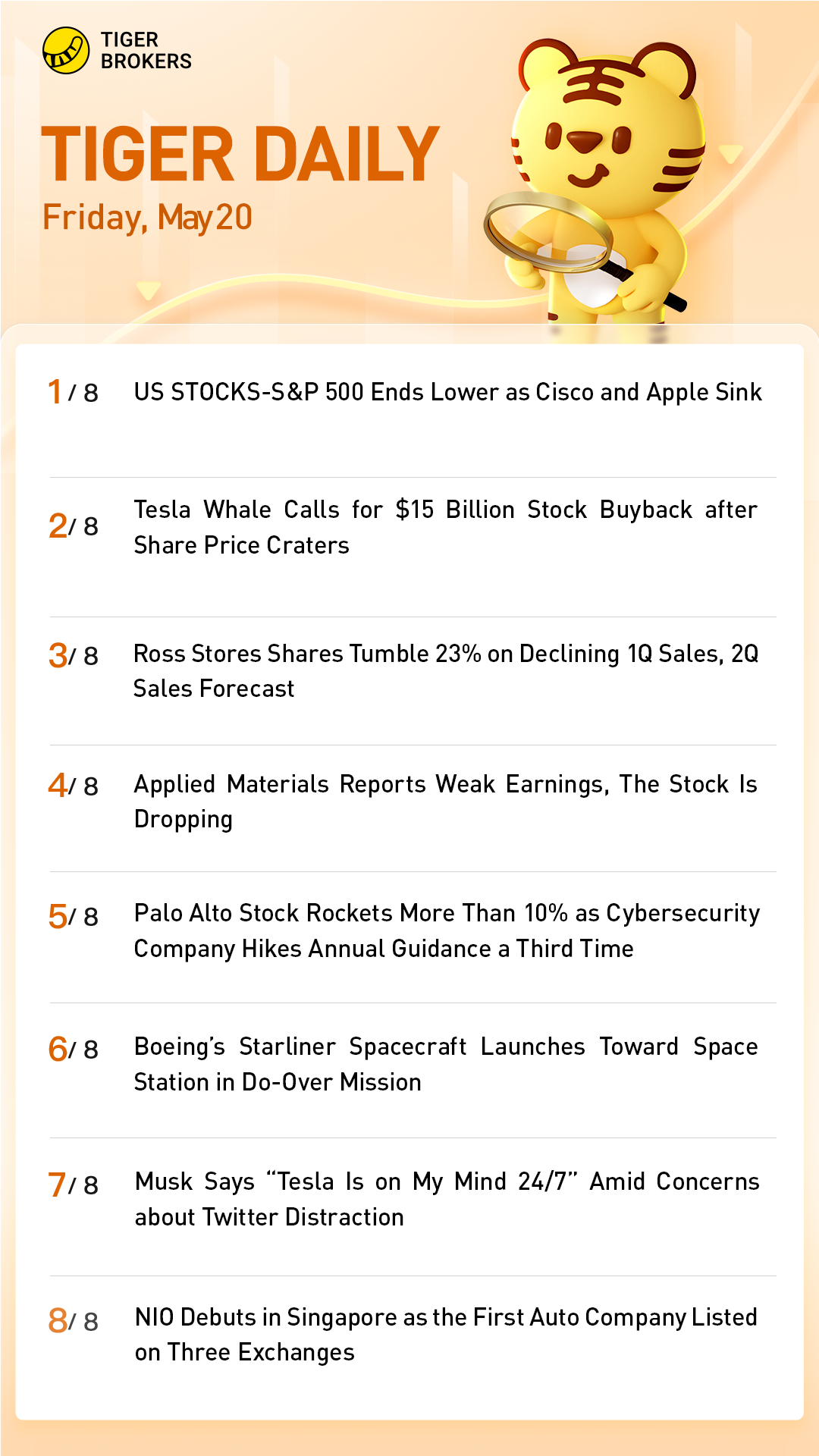Screen dimensions: 819x1456
Task: Click the Friday, May 20 date text
Action: pyautogui.click(x=147, y=218)
